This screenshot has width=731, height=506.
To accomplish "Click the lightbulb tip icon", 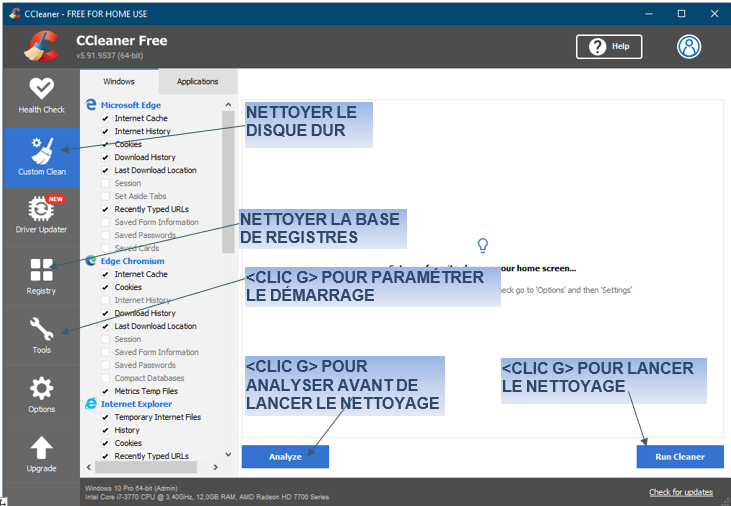I will 483,245.
